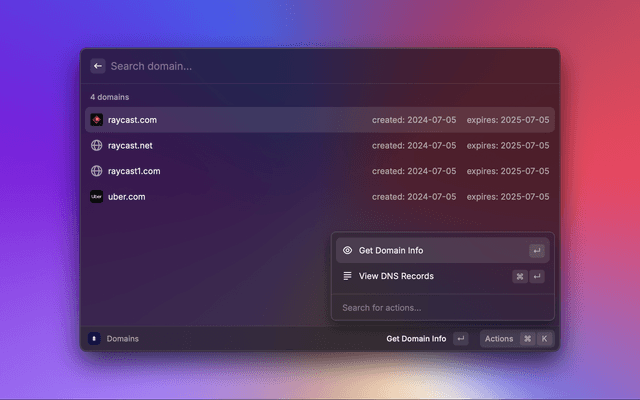Click the eye icon for Get Domain Info
640x400 pixels.
tap(347, 251)
